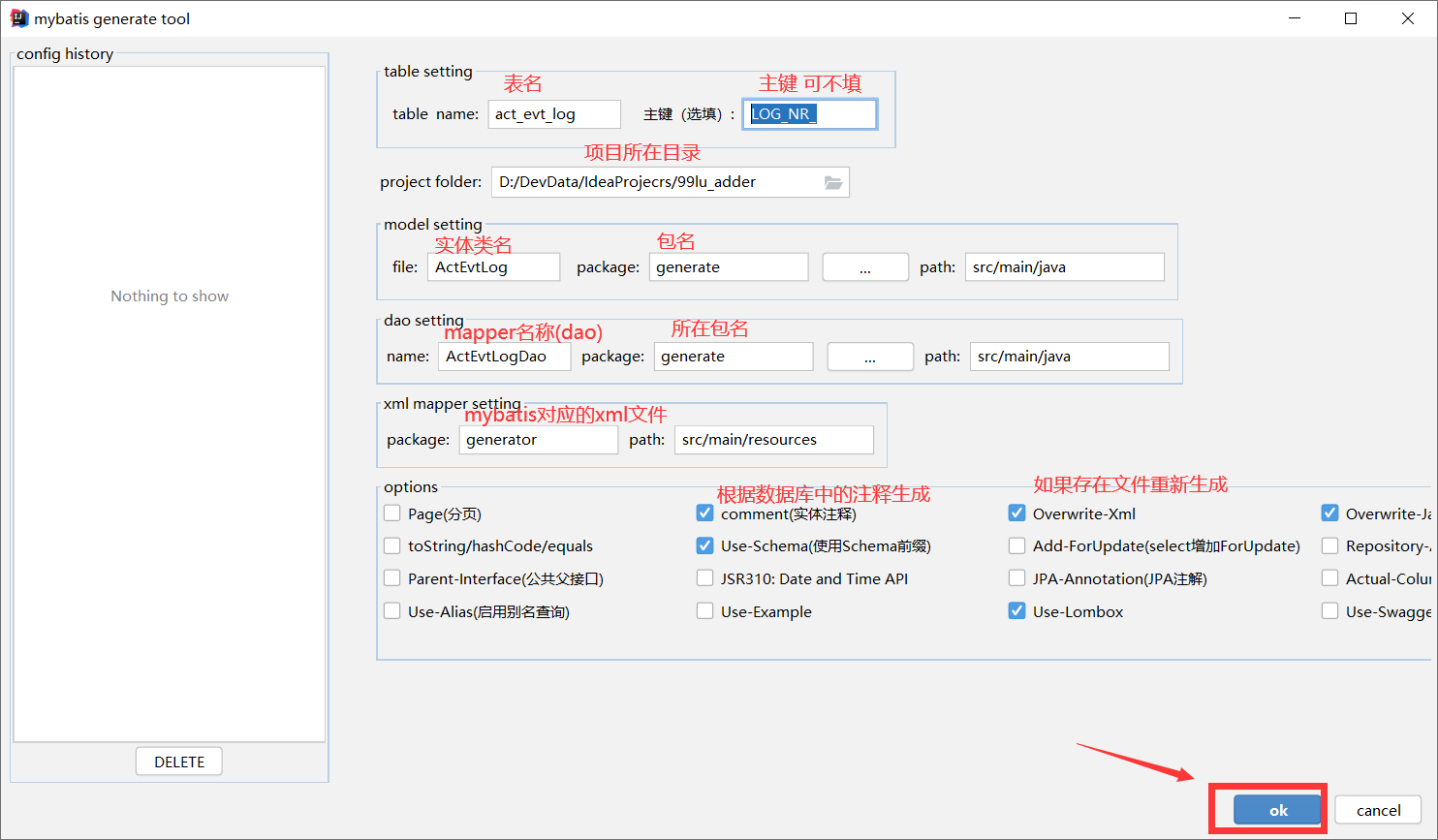Toggle the Use-Example checkbox
1438x840 pixels.
click(705, 611)
